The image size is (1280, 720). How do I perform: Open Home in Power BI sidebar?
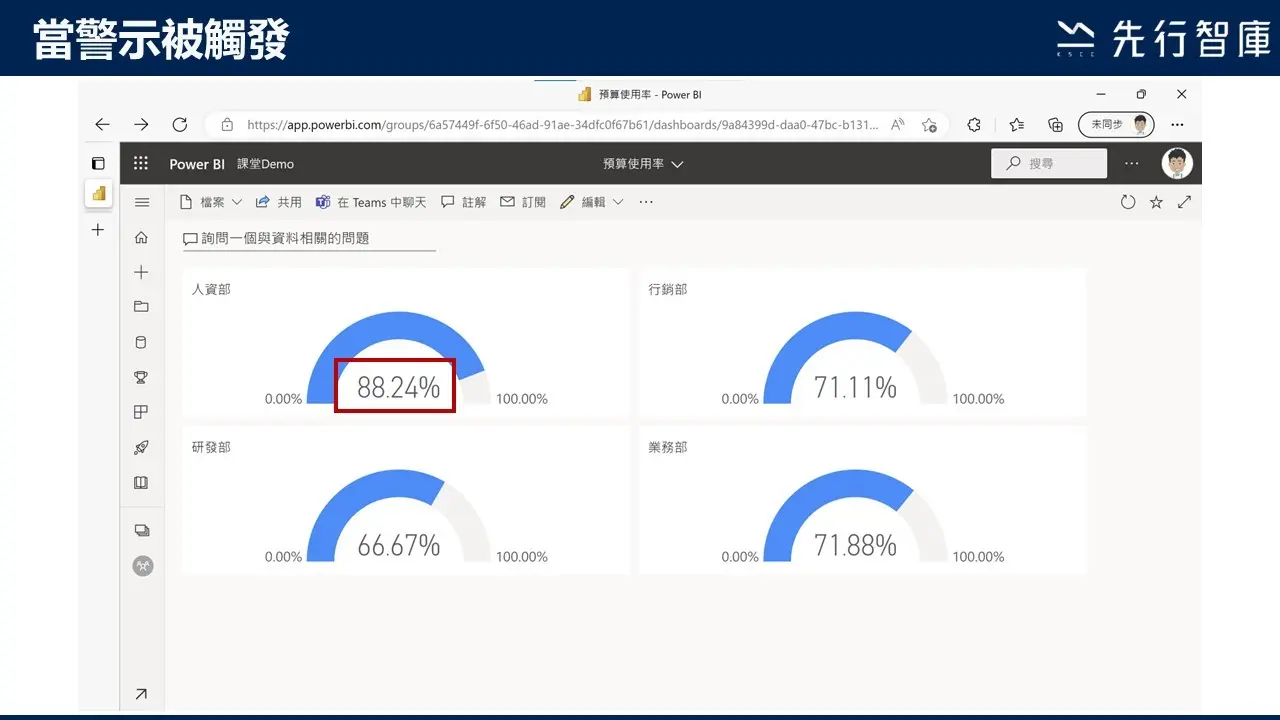click(141, 237)
